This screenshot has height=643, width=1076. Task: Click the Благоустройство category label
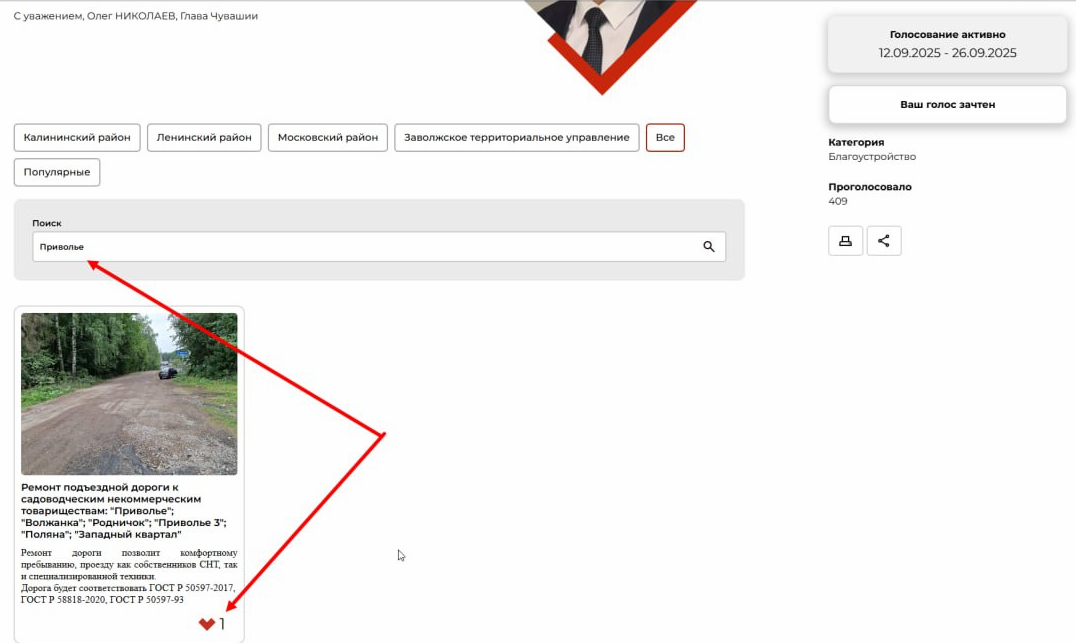point(872,157)
